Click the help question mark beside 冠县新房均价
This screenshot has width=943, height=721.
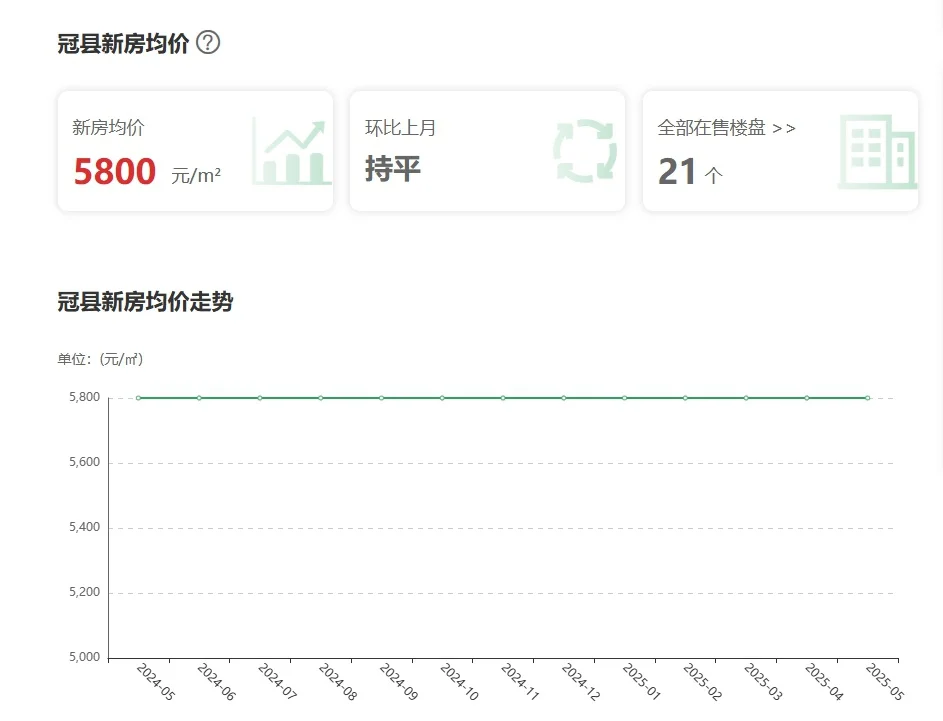(x=208, y=43)
